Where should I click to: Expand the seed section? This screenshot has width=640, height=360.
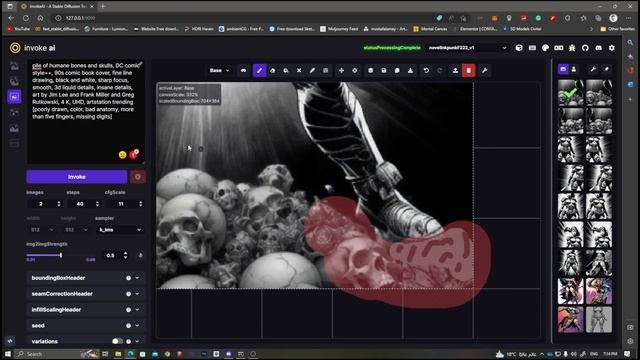[86, 326]
